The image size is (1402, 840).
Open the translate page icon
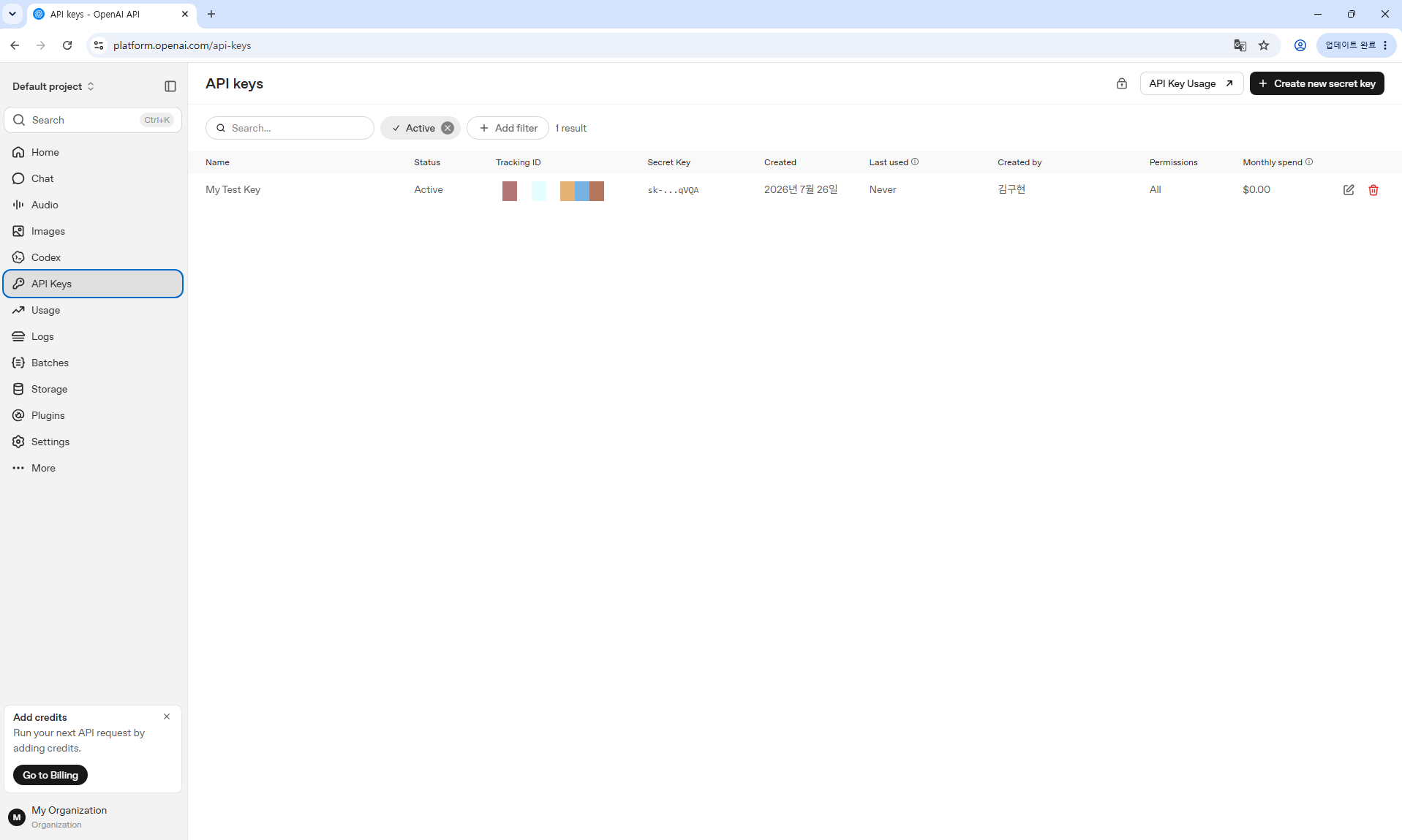(x=1240, y=45)
